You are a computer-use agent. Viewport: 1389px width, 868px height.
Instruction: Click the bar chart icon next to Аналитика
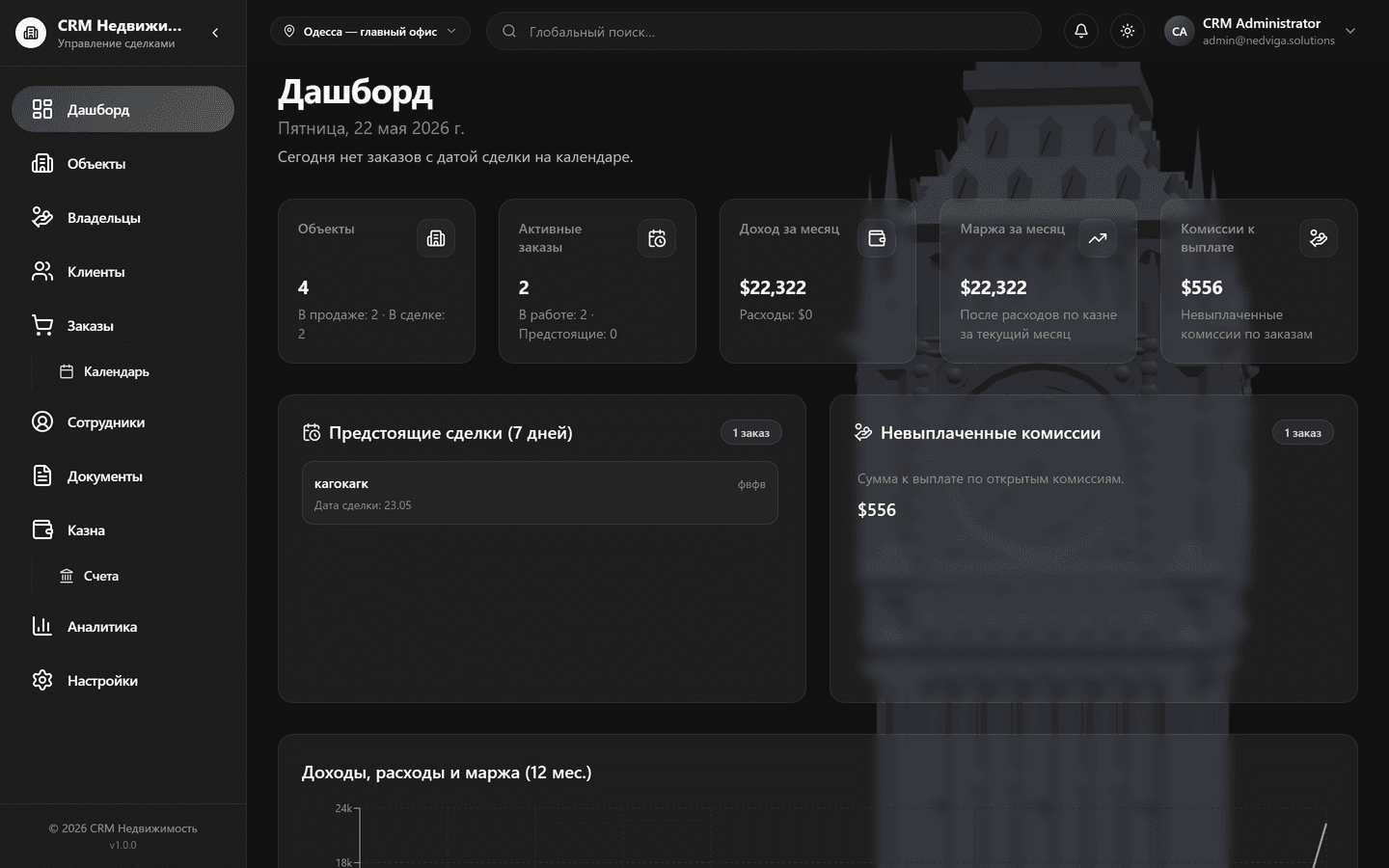42,626
